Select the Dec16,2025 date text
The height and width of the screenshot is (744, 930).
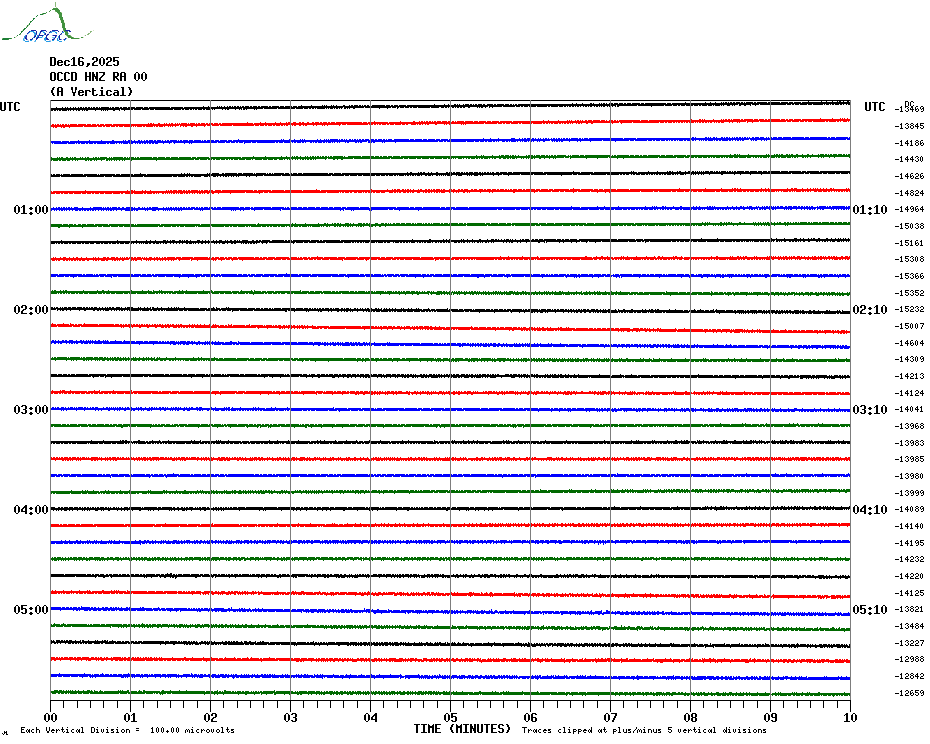pos(84,61)
